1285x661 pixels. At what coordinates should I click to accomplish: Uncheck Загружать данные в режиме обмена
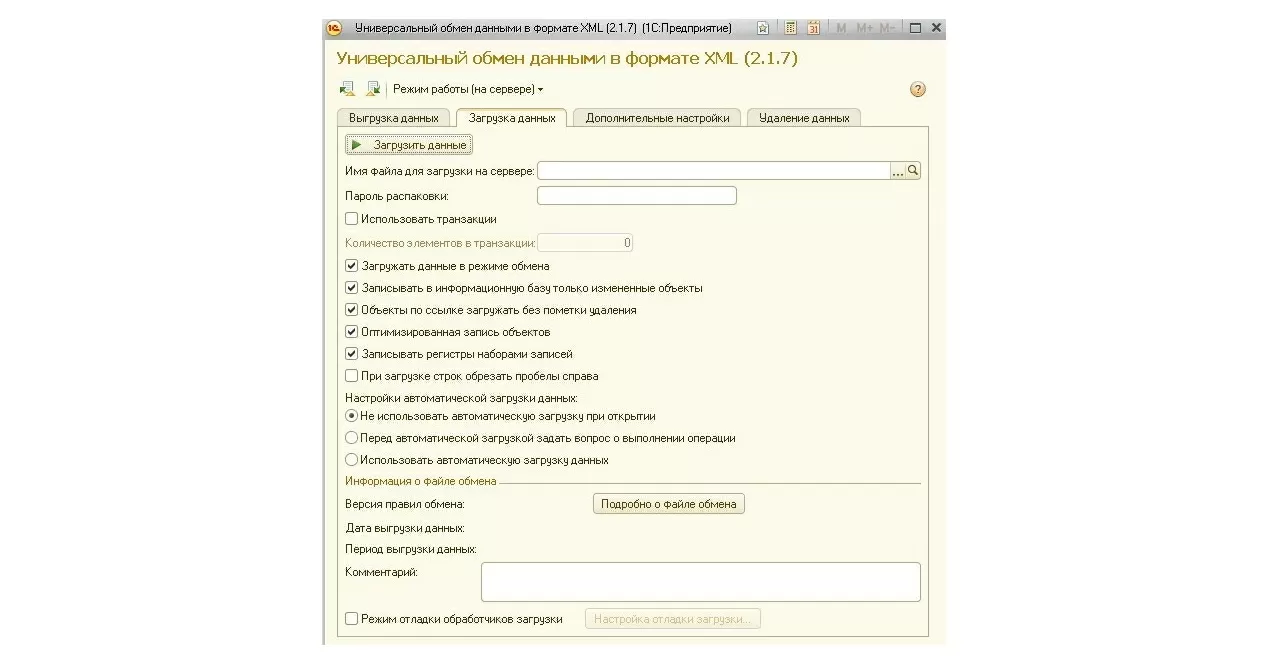352,266
